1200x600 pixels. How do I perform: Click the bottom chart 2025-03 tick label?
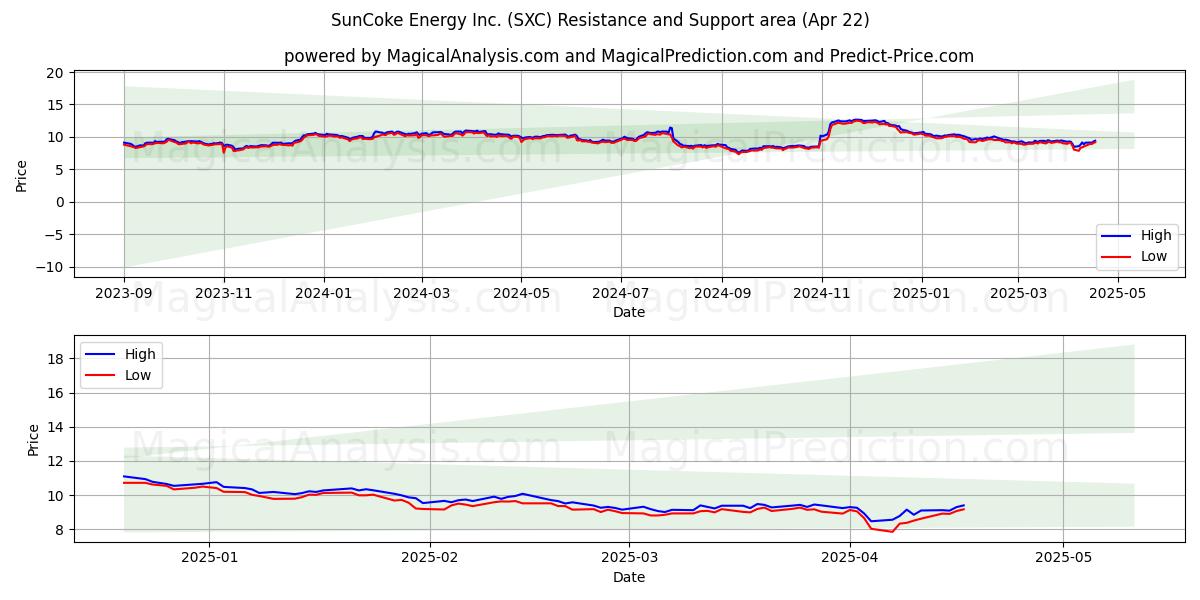(x=631, y=558)
